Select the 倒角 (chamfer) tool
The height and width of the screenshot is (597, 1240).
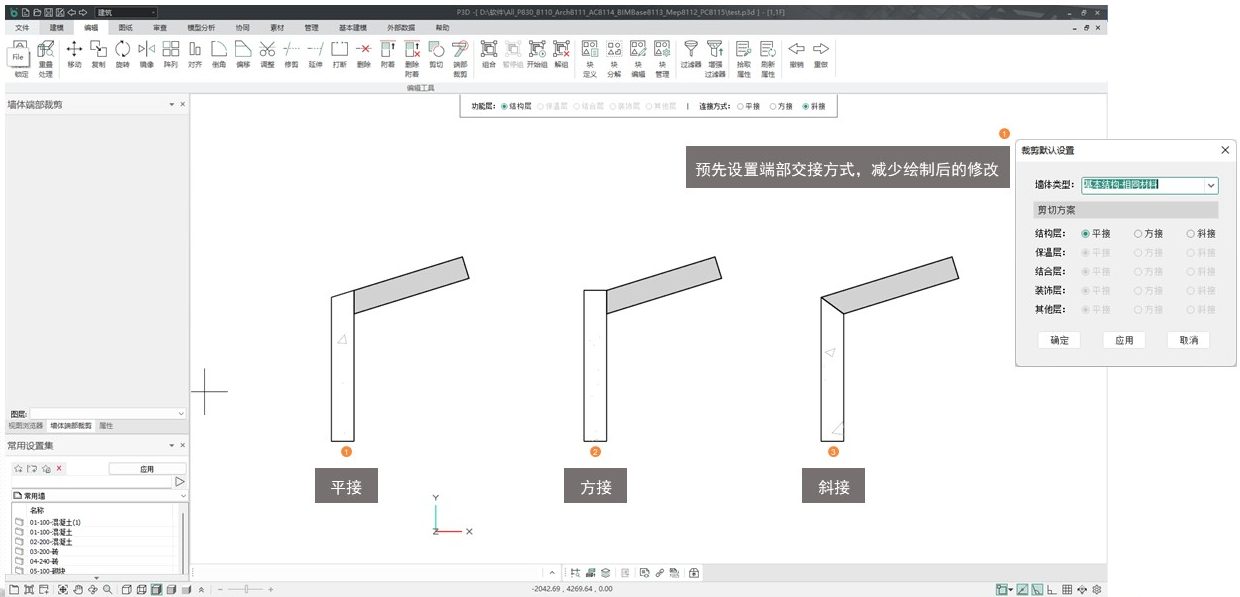(219, 55)
